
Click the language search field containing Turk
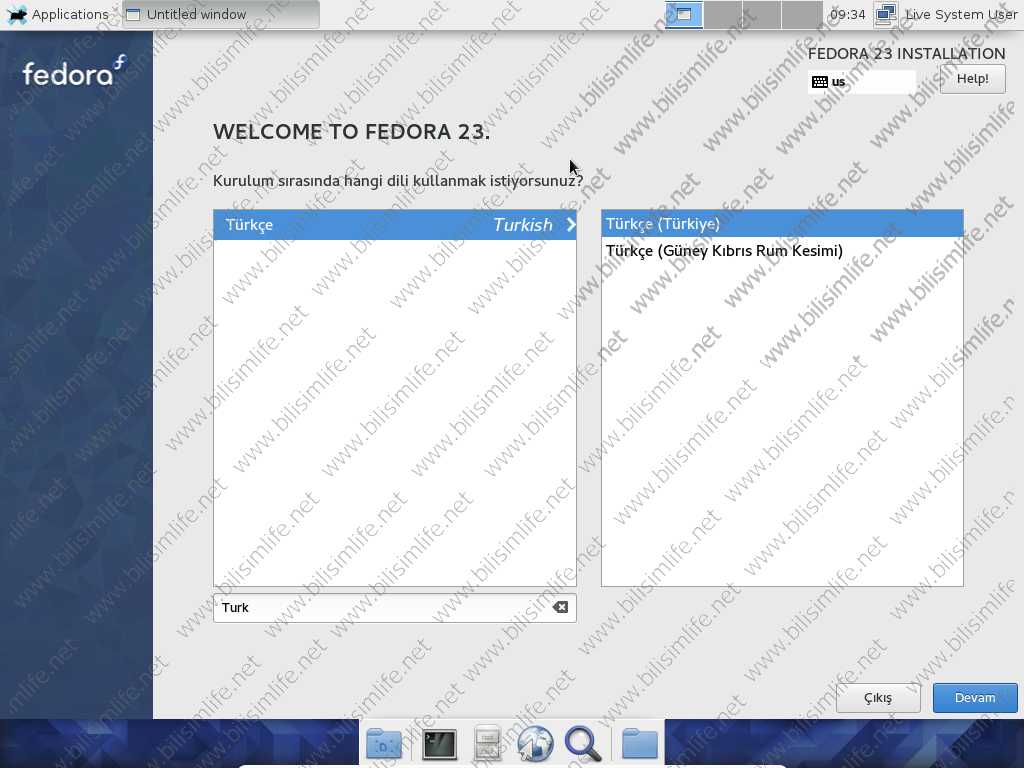394,608
